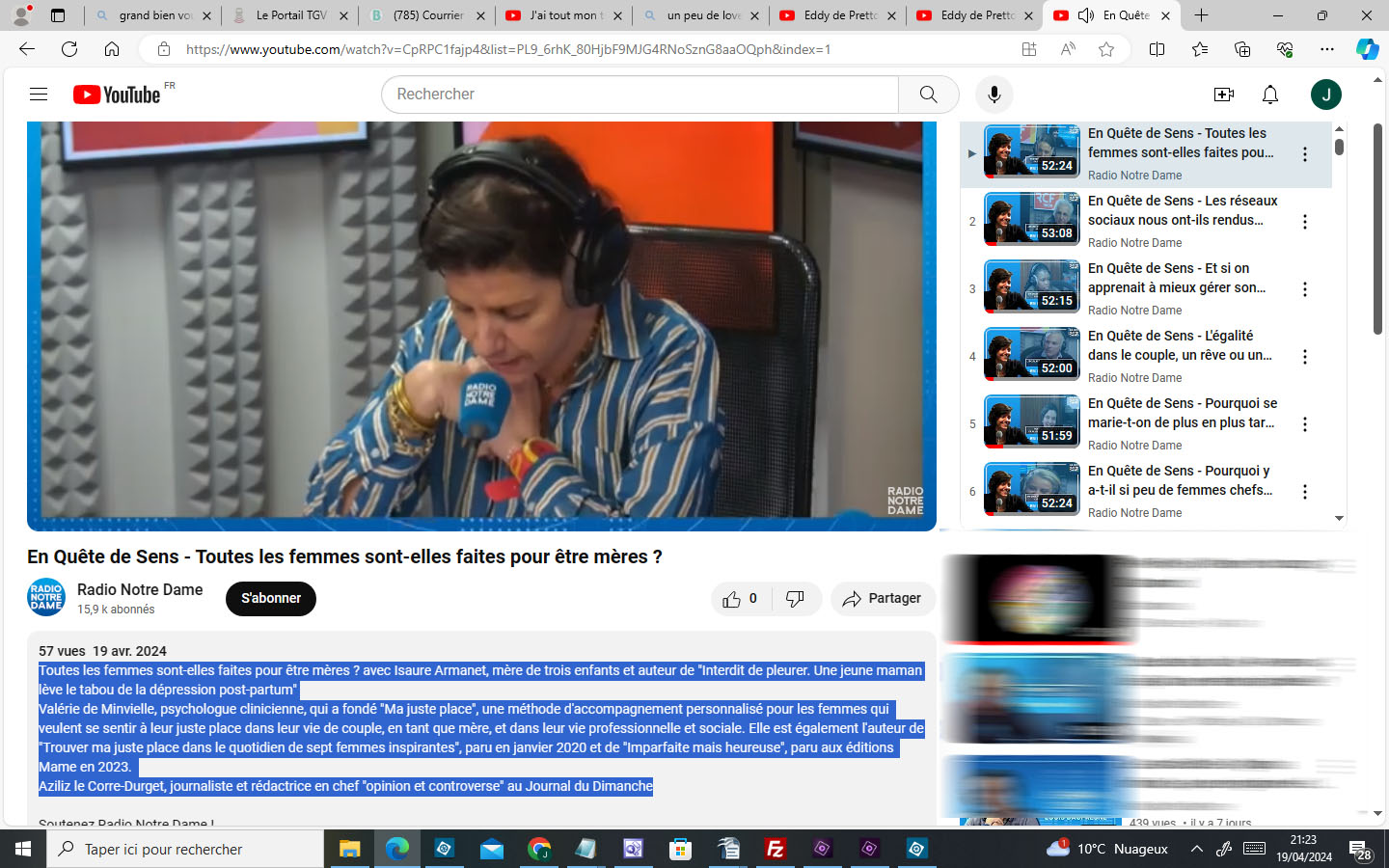Open Copilot sidebar icon
This screenshot has width=1389, height=868.
(1367, 49)
